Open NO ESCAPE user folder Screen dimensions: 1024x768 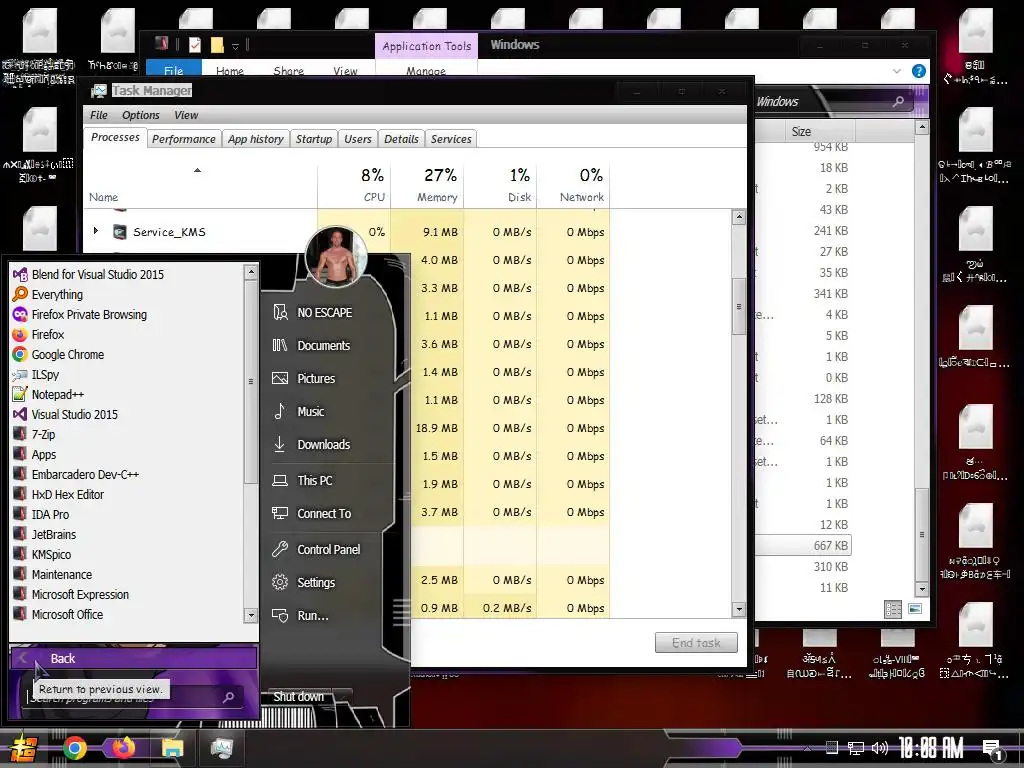pos(324,313)
